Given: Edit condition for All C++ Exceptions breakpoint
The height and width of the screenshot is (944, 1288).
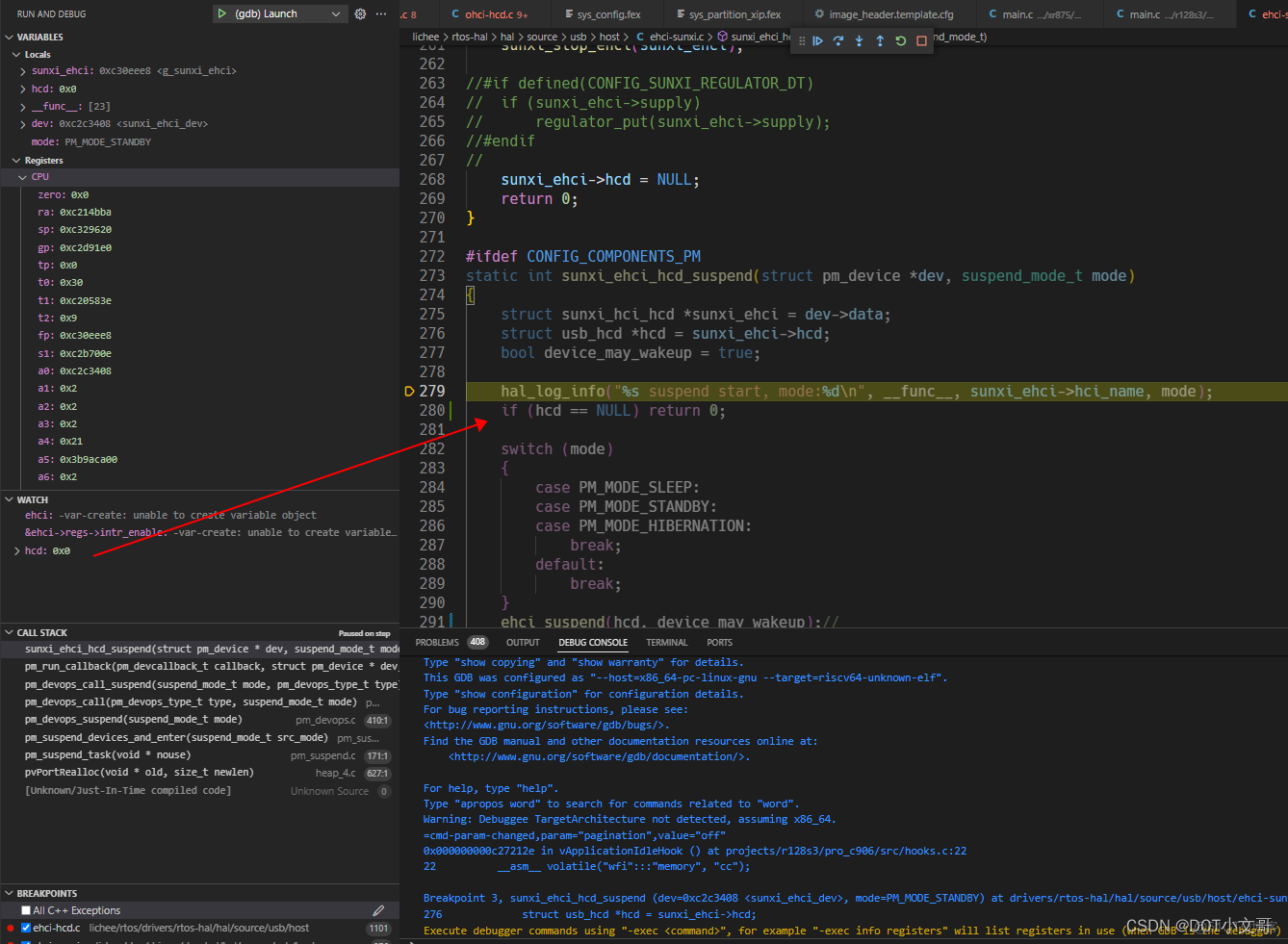Looking at the screenshot, I should coord(378,910).
